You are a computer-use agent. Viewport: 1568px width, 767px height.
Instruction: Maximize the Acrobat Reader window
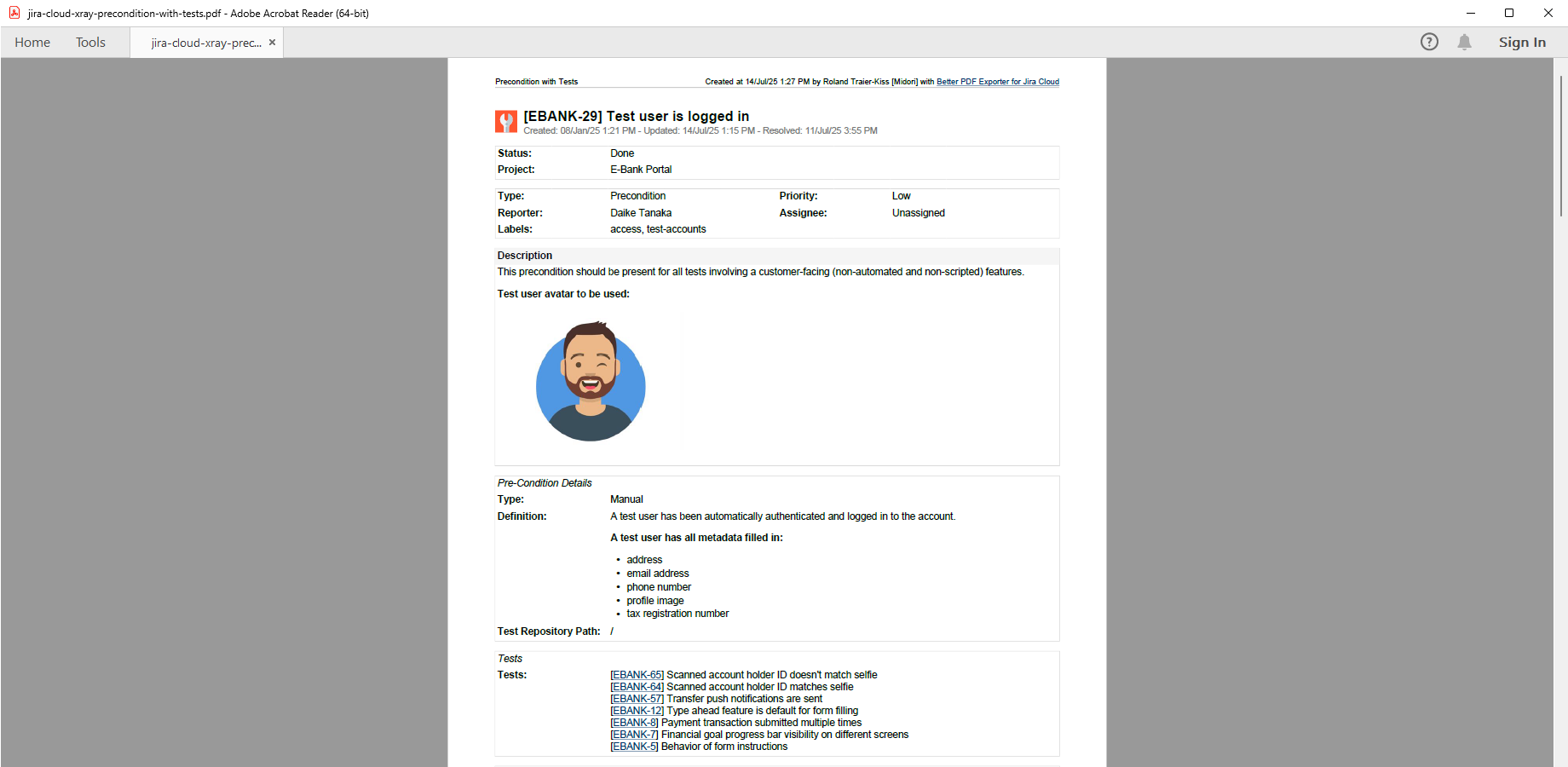click(1509, 13)
